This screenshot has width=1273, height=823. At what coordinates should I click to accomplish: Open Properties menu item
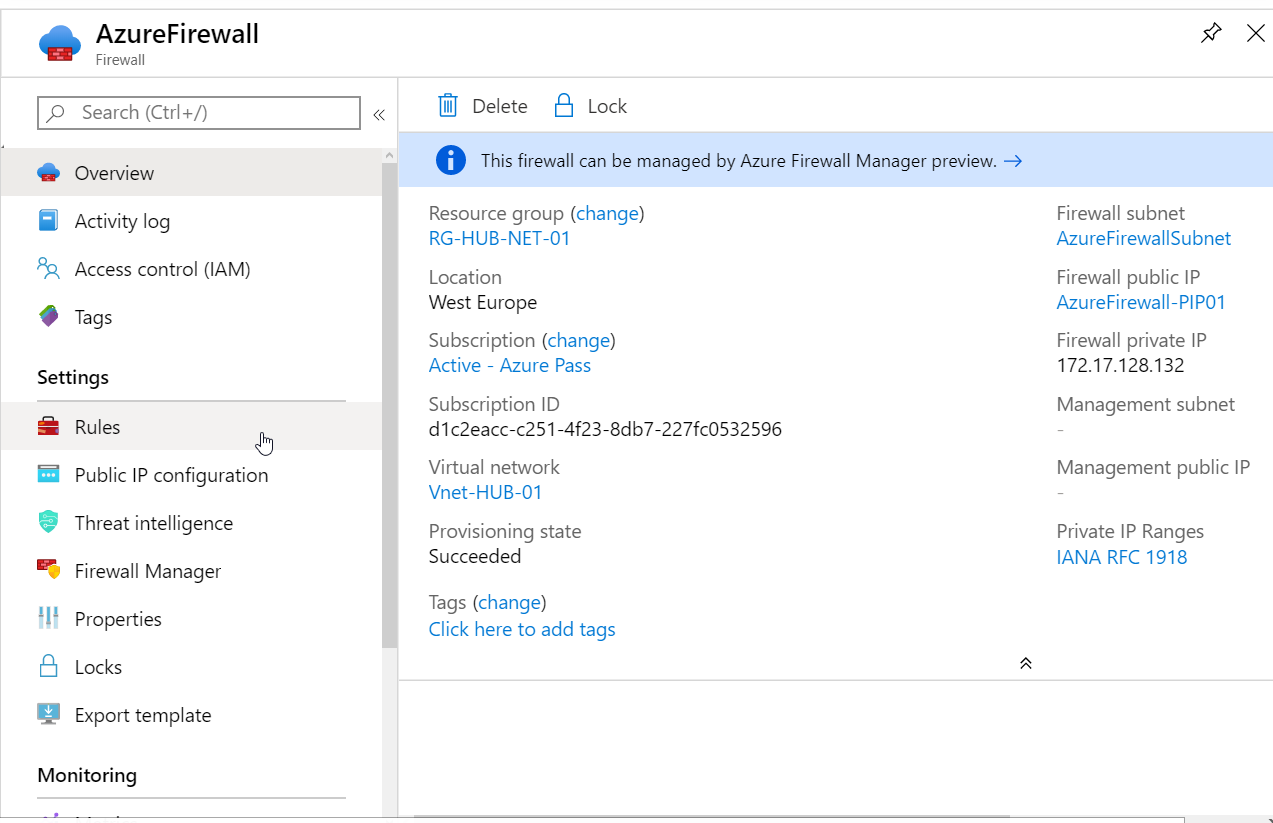[191, 619]
